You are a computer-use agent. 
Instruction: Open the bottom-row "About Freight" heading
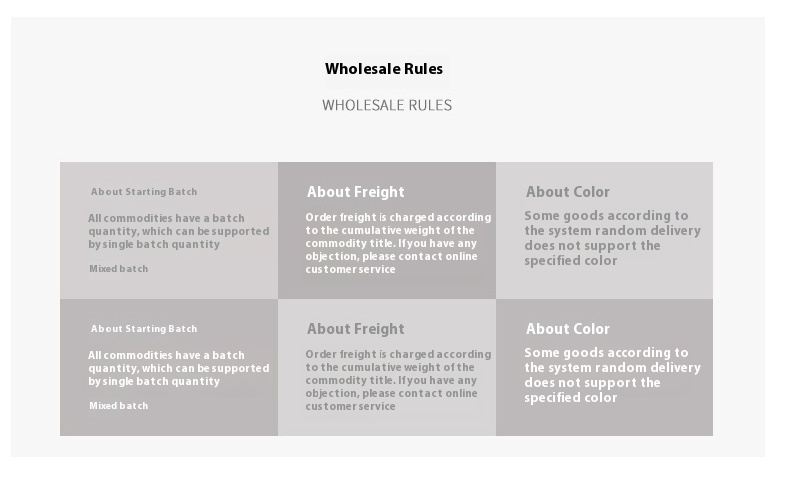[x=355, y=329]
